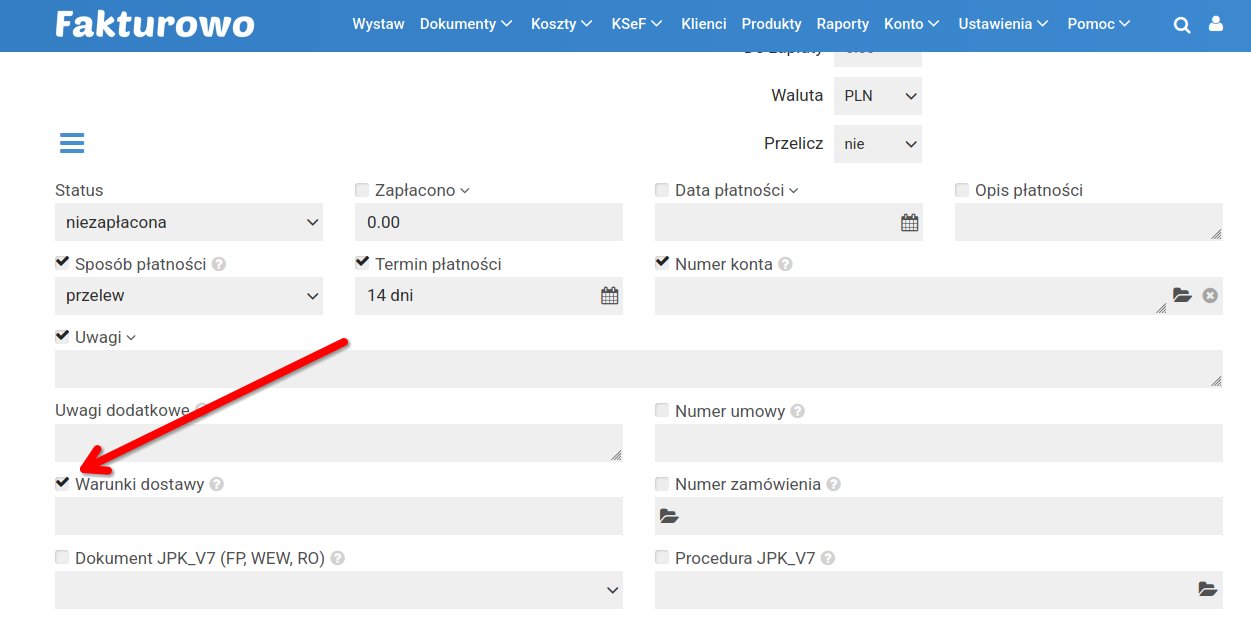Tick the Numer umowy checkbox
Screen dimensions: 1251x626
pos(662,410)
